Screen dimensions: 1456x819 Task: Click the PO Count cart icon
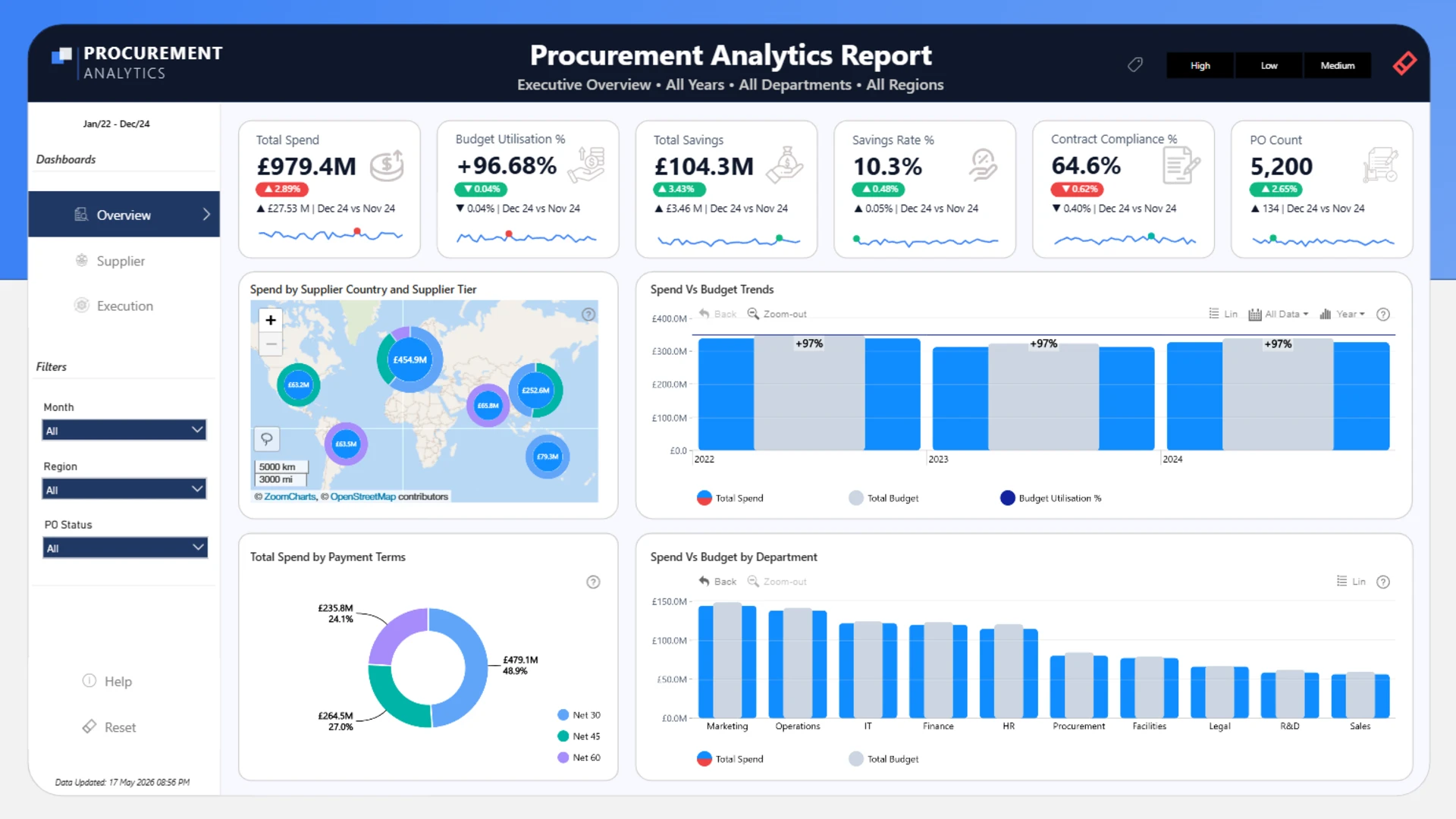coord(1380,165)
